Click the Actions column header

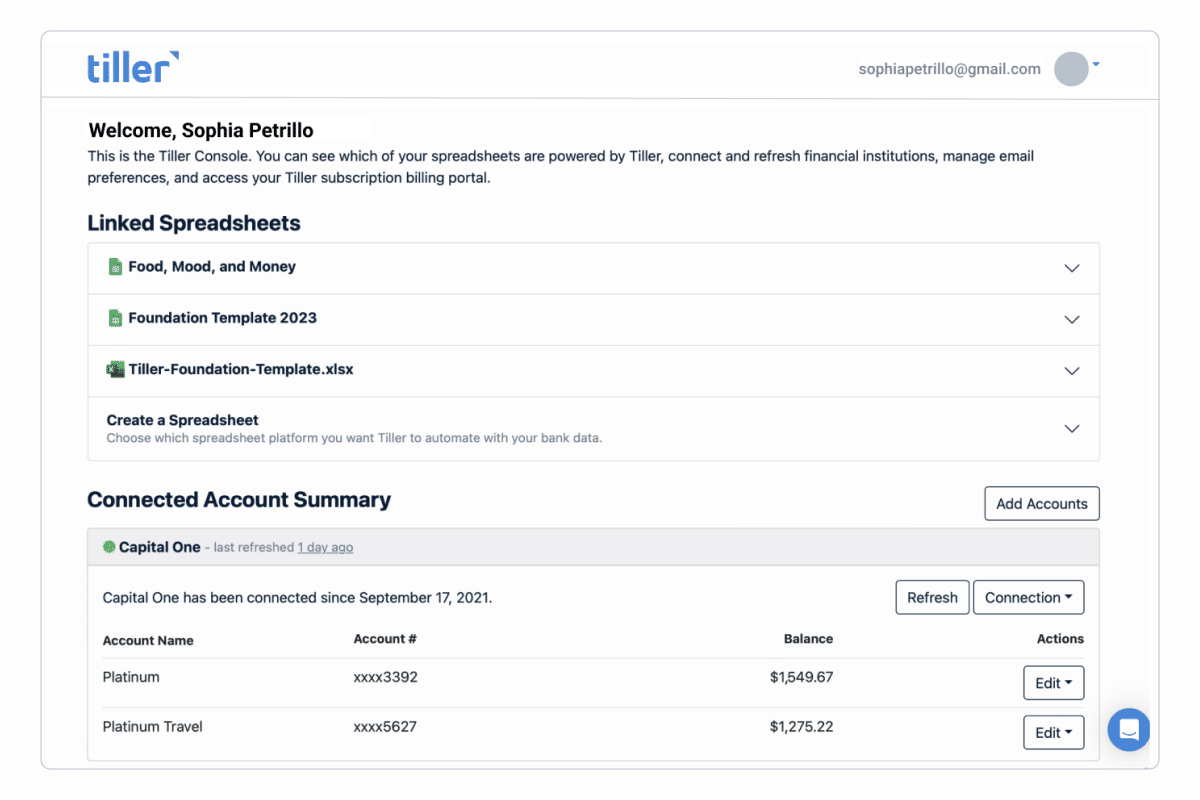click(1060, 638)
